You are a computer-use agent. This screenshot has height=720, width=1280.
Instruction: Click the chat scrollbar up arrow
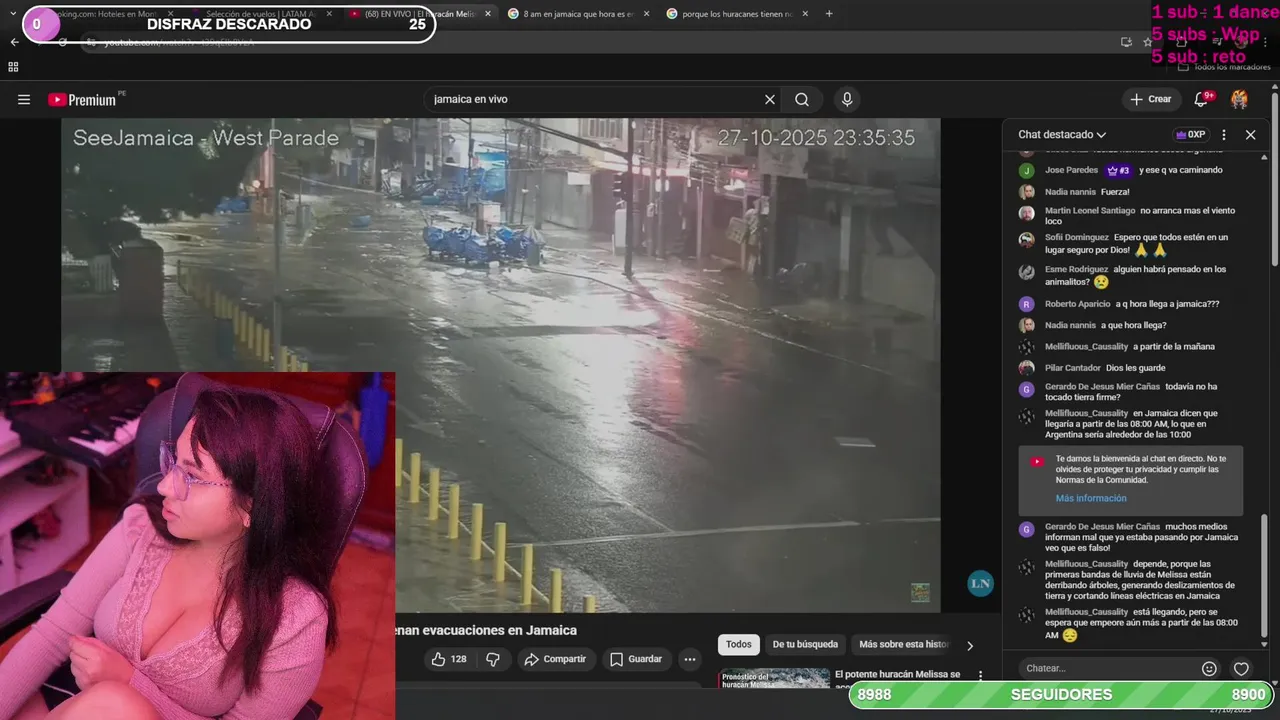pyautogui.click(x=1264, y=156)
